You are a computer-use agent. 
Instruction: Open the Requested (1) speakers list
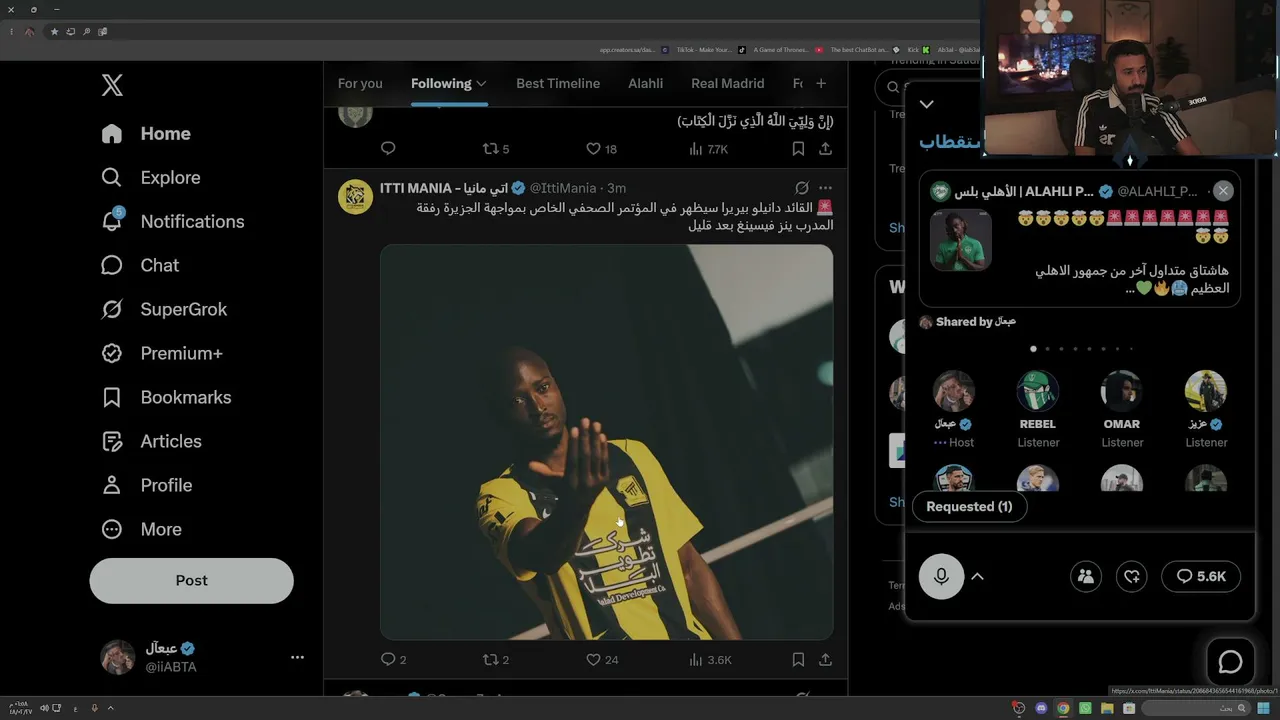pos(969,507)
